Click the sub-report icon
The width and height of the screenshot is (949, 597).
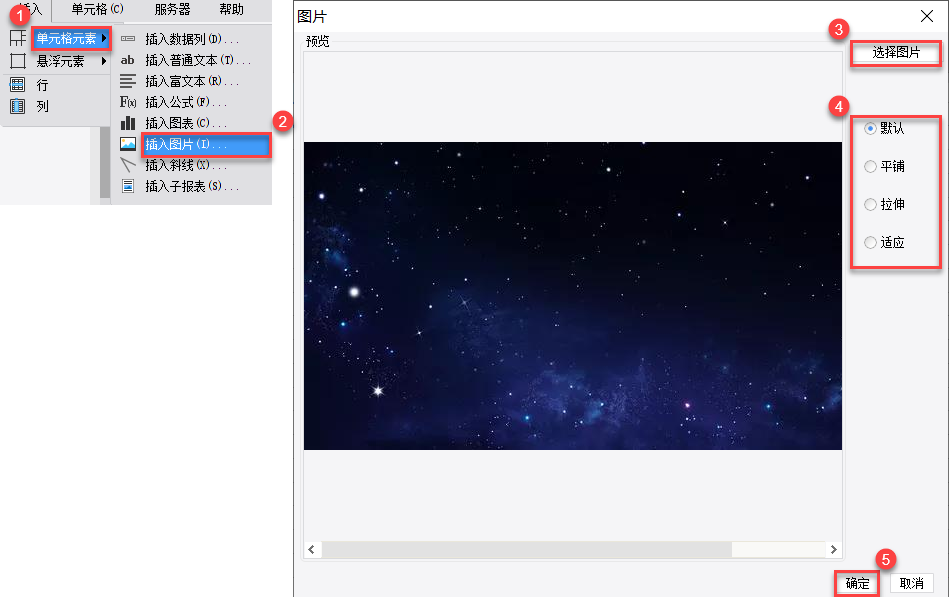128,186
